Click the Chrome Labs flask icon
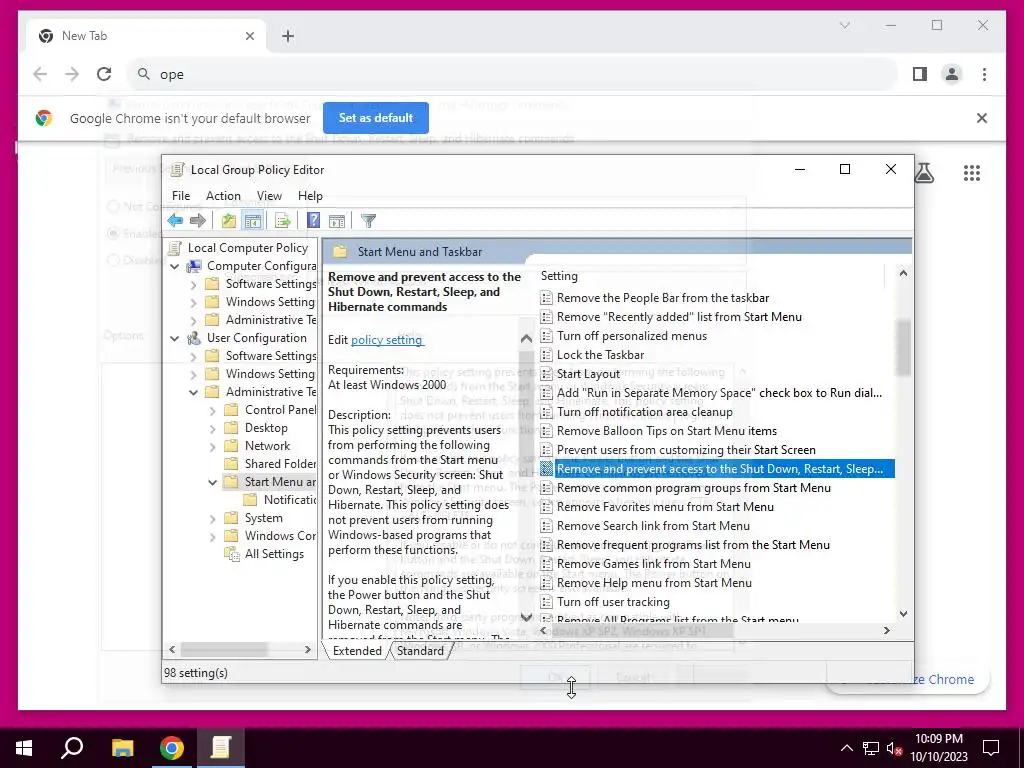This screenshot has height=768, width=1024. (924, 173)
